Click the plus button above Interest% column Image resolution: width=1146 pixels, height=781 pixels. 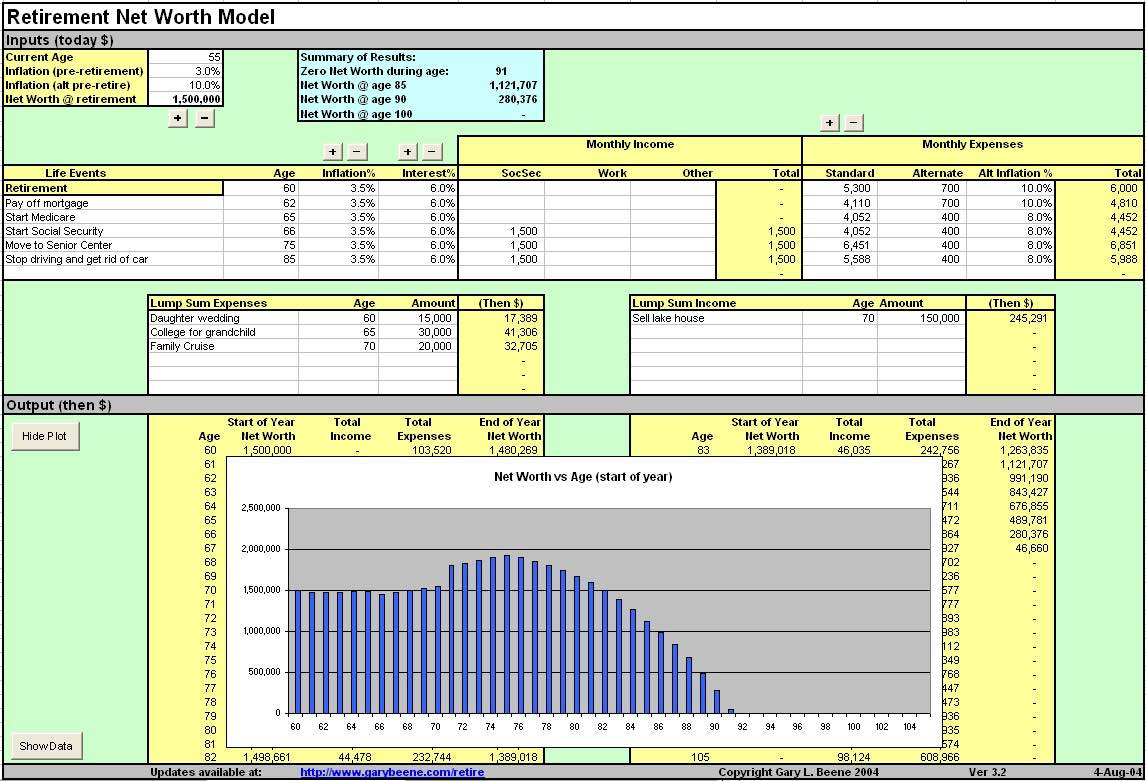click(x=407, y=152)
